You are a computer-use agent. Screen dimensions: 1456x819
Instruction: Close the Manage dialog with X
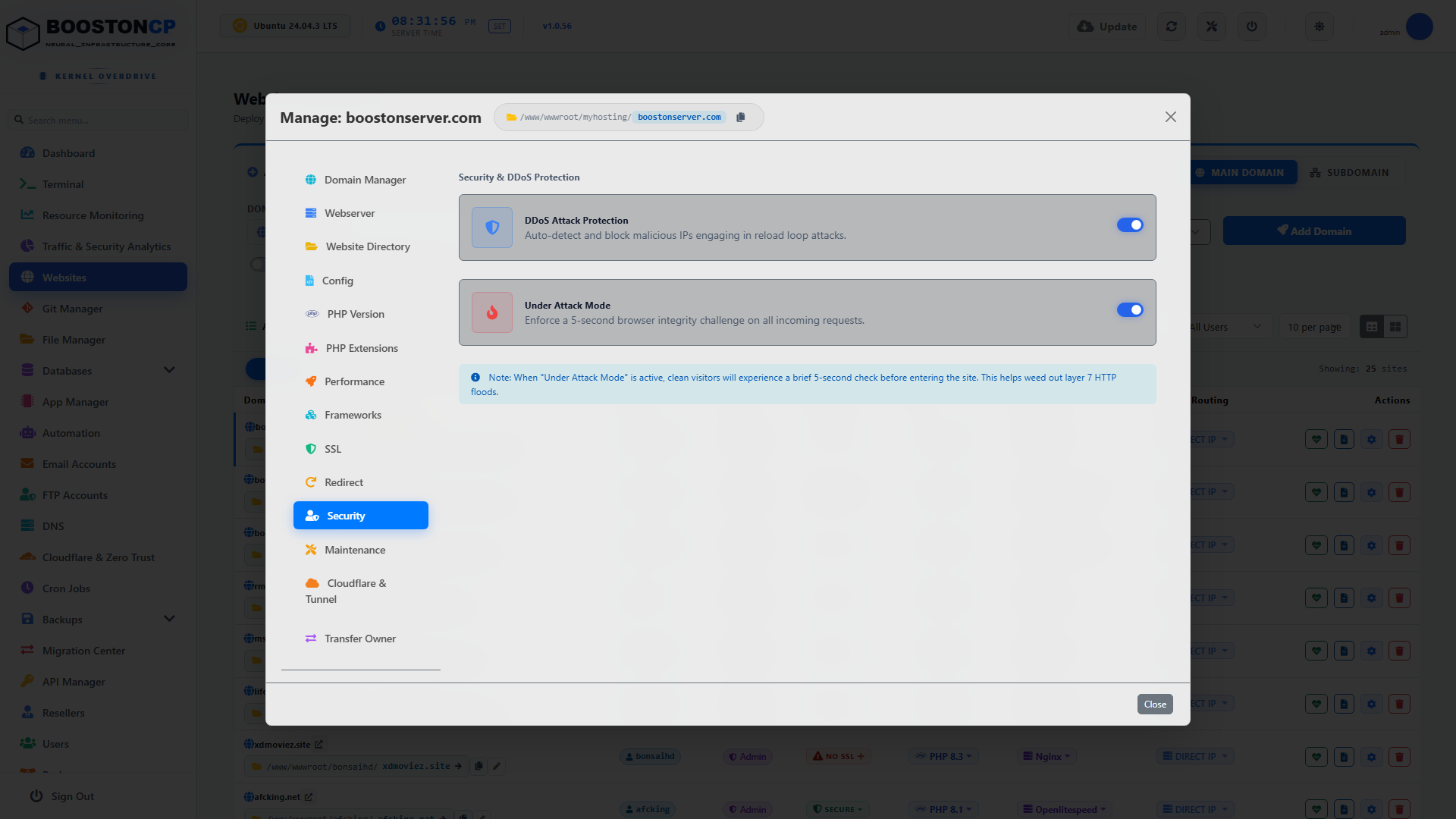click(x=1171, y=117)
